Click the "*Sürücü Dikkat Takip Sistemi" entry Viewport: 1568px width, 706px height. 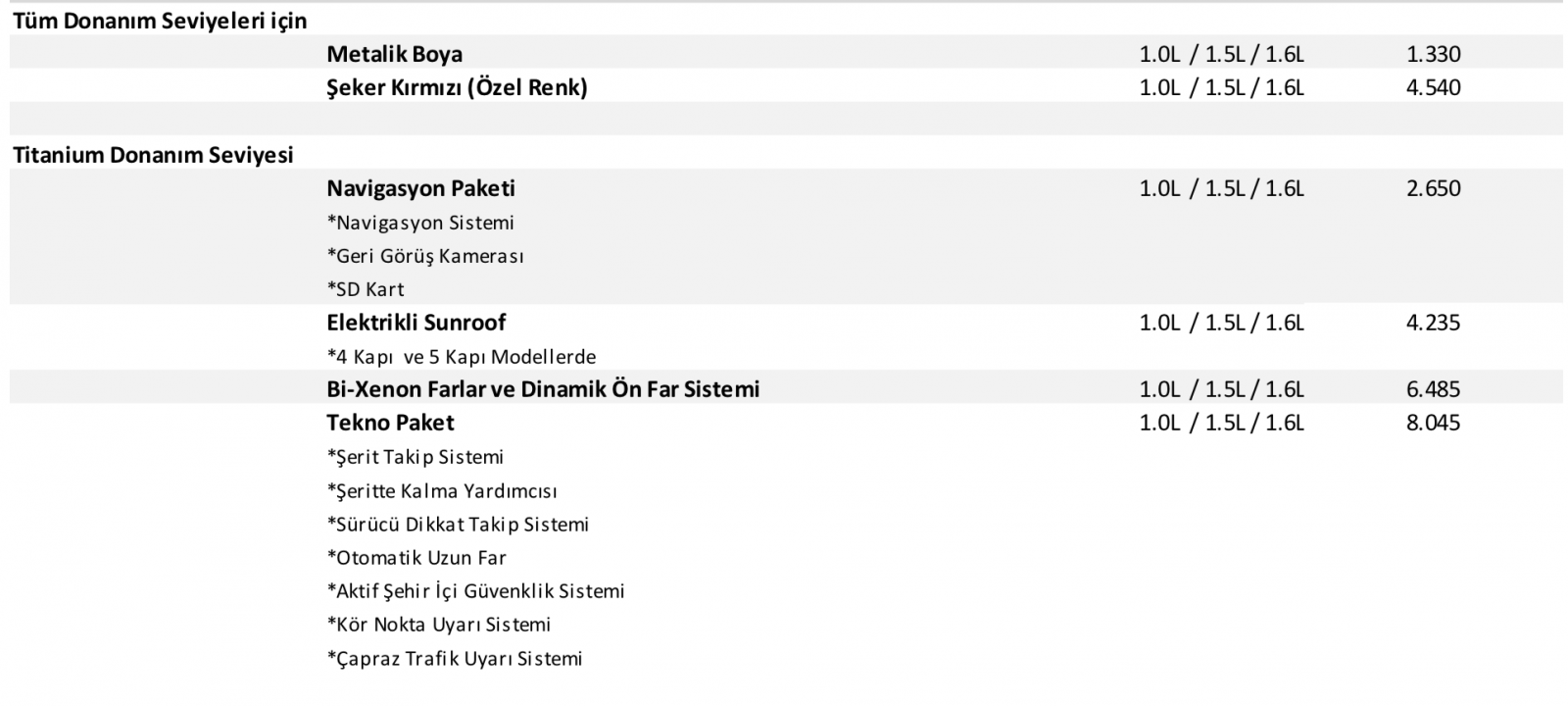(x=458, y=525)
